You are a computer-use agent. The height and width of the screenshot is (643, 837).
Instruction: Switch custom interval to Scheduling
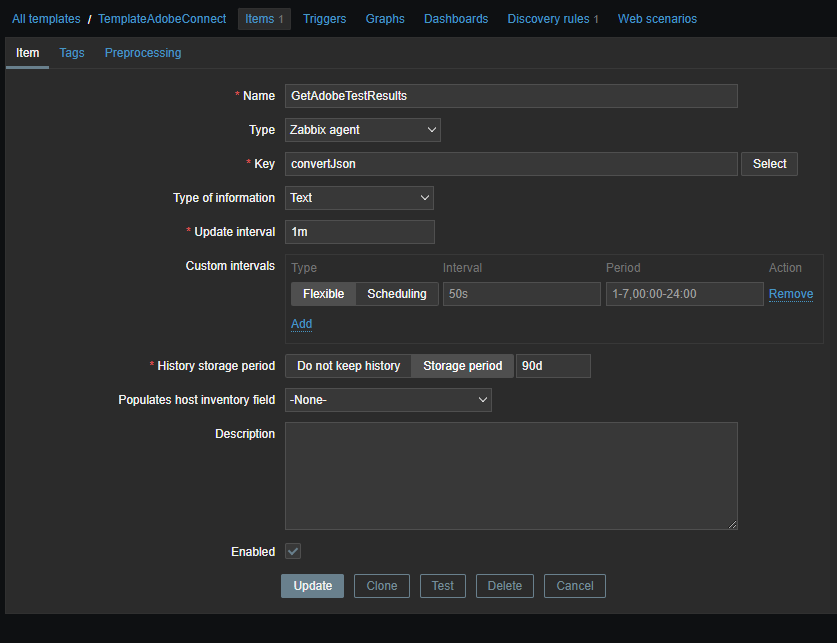tap(396, 294)
